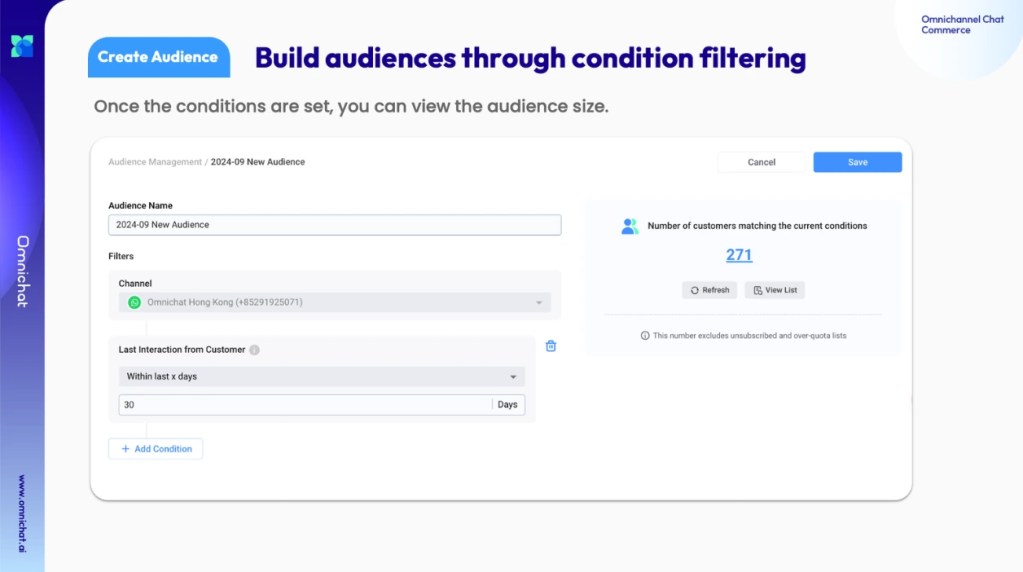Click the Omnichat vertical sidebar text

(x=23, y=271)
